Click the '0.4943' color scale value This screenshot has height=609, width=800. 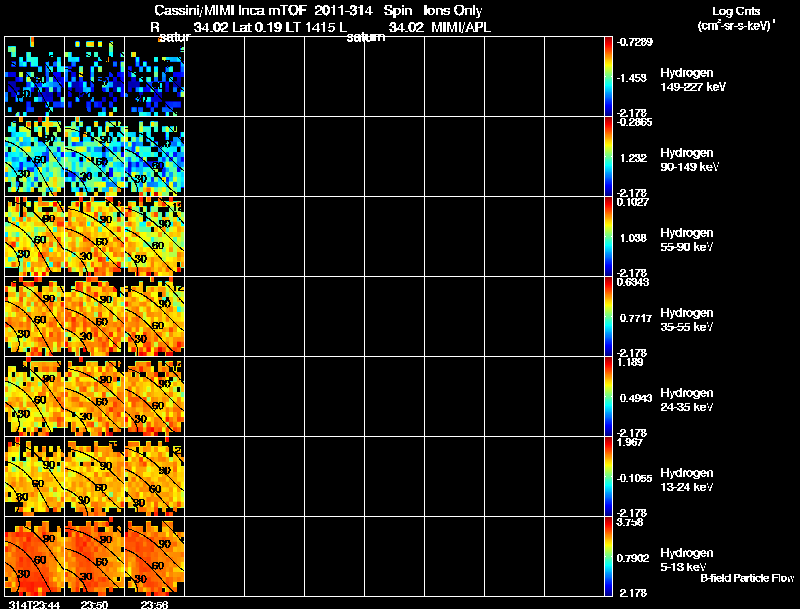[636, 398]
